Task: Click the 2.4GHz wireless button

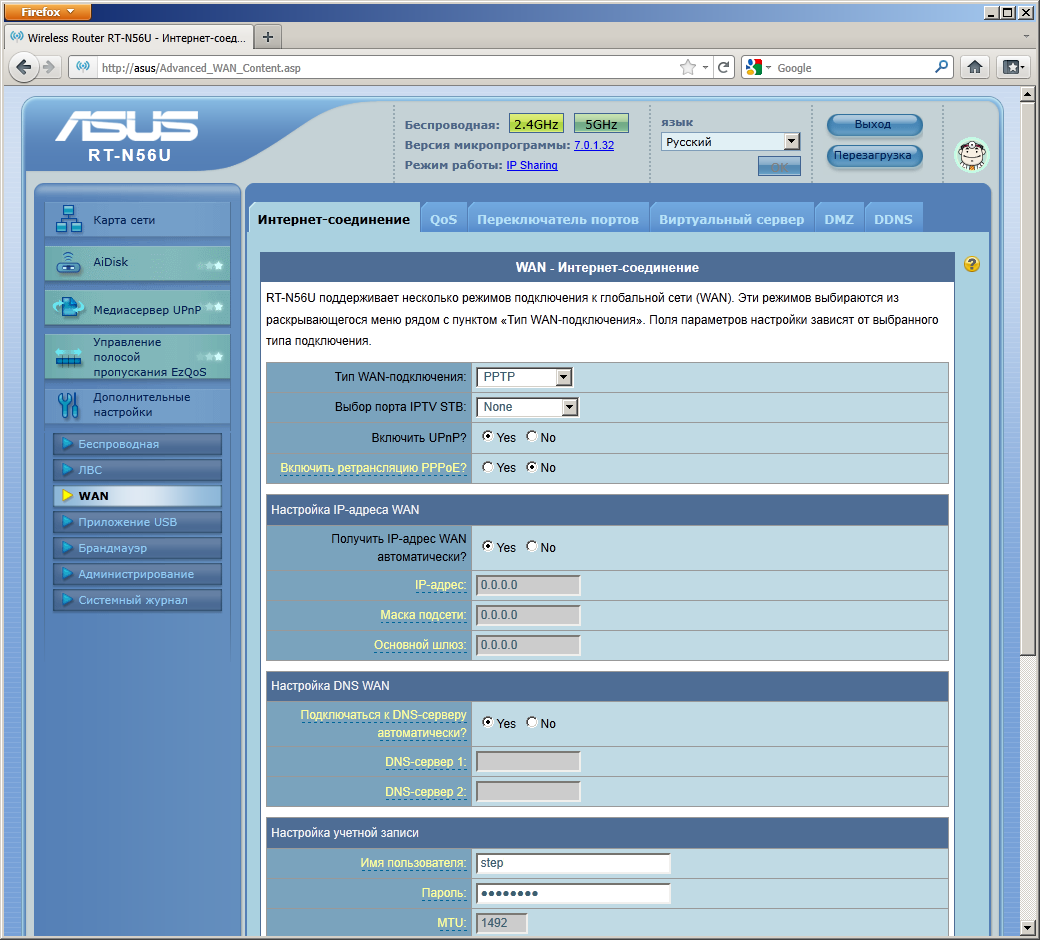Action: (536, 124)
